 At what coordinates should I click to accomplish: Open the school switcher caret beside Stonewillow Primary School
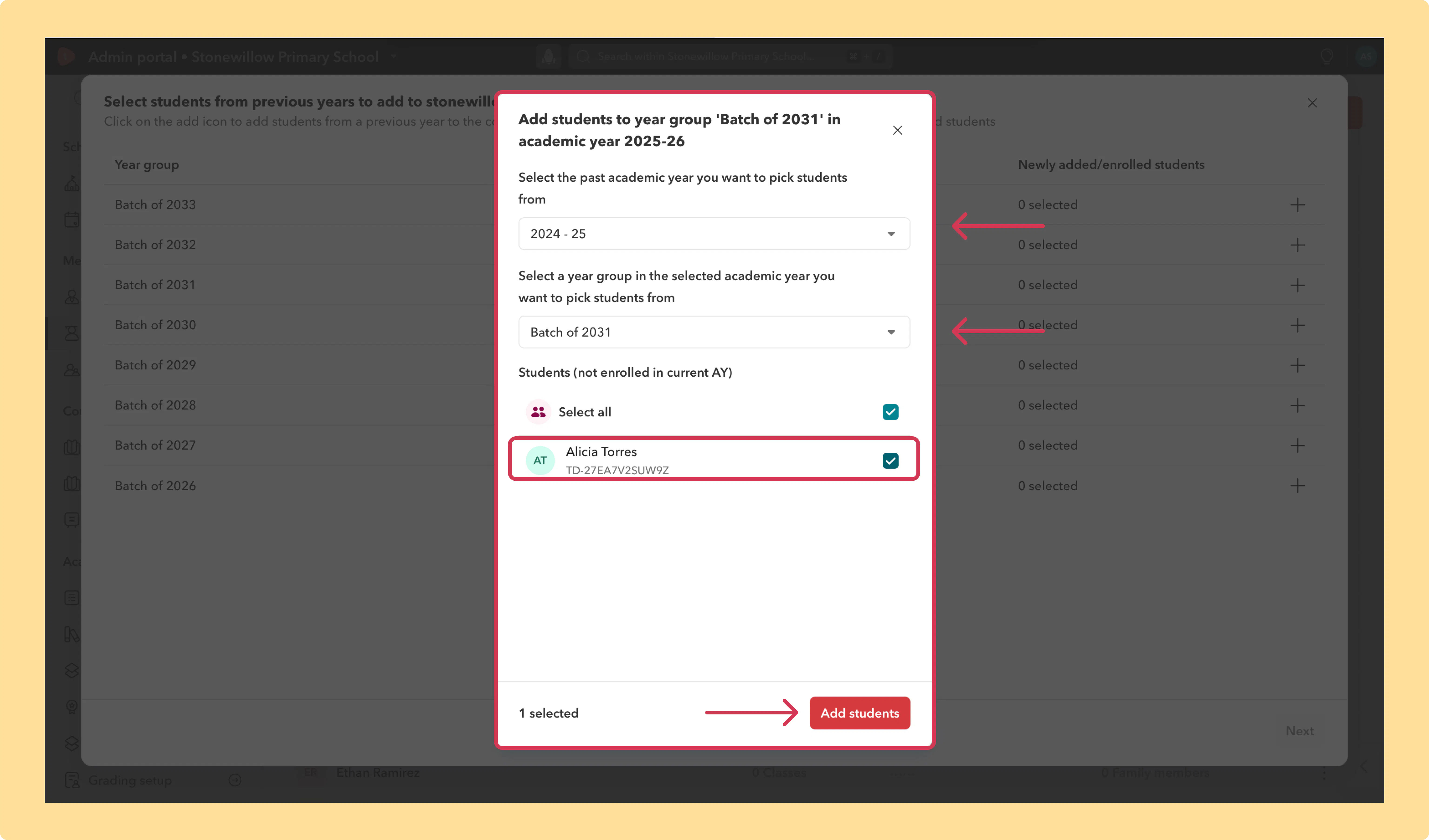point(394,56)
